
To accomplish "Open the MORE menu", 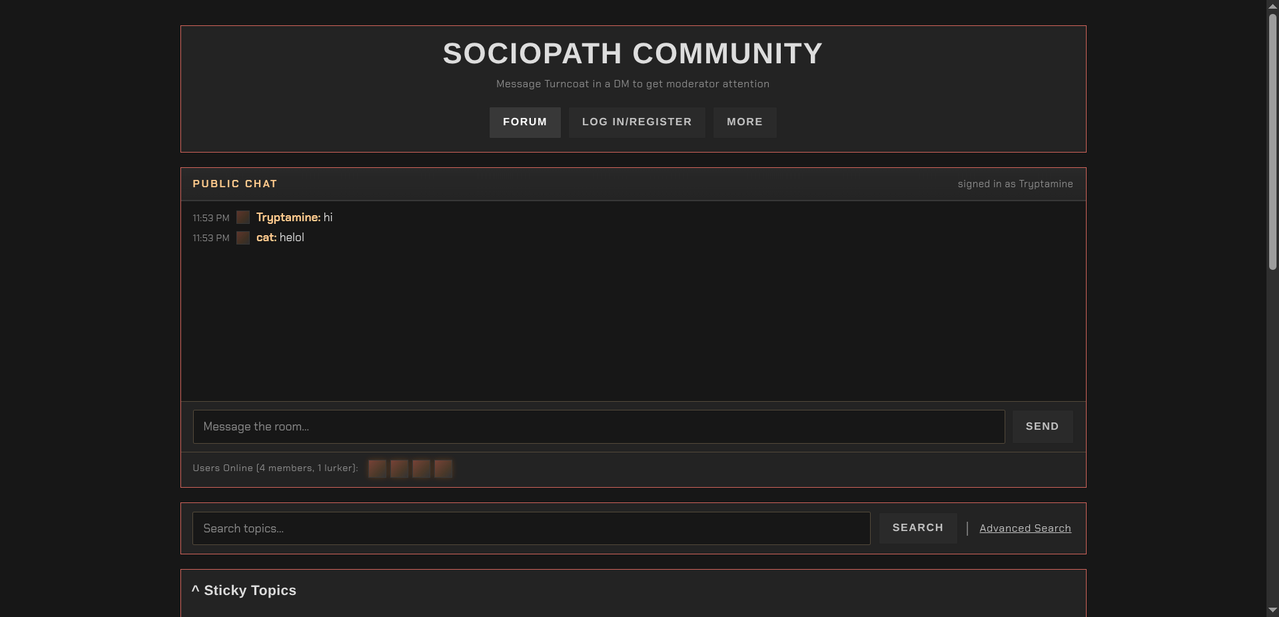I will click(x=745, y=122).
